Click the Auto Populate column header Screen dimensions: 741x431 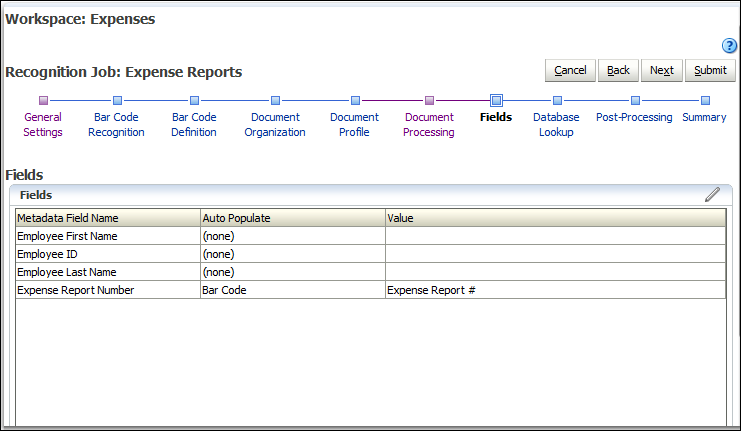pos(293,218)
